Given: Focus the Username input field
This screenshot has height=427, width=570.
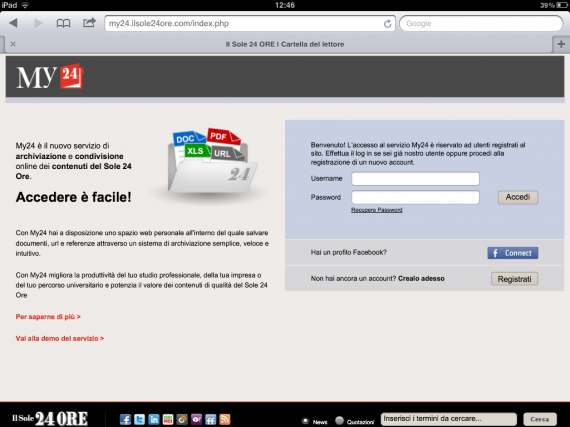Looking at the screenshot, I should [x=415, y=178].
